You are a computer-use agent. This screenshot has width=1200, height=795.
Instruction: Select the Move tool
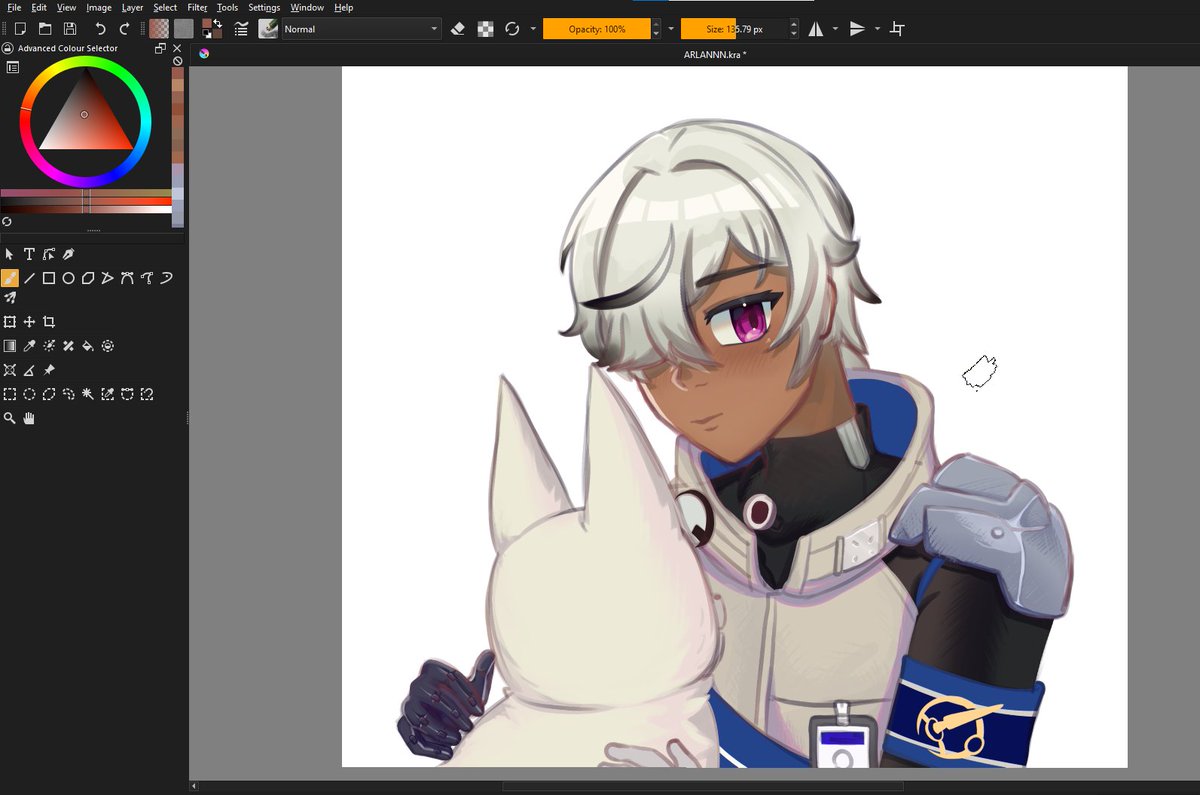pyautogui.click(x=29, y=322)
